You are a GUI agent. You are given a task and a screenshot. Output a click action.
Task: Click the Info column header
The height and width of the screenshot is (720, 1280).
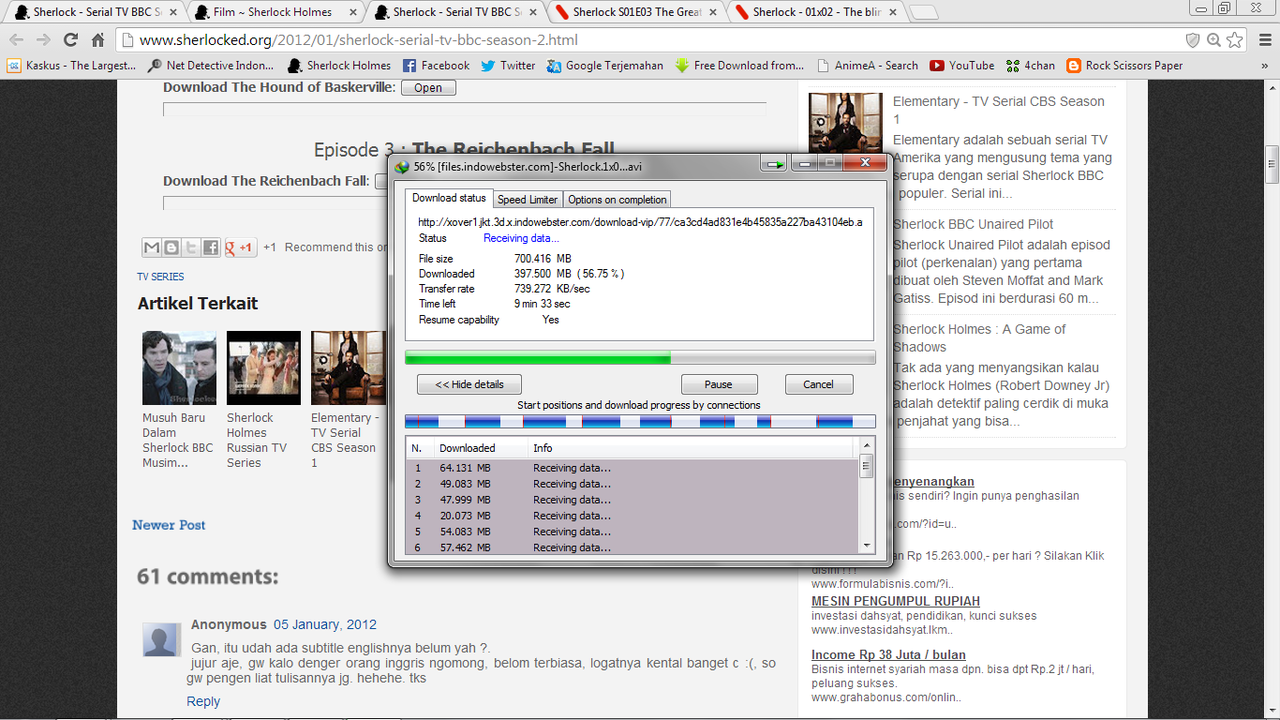[692, 448]
